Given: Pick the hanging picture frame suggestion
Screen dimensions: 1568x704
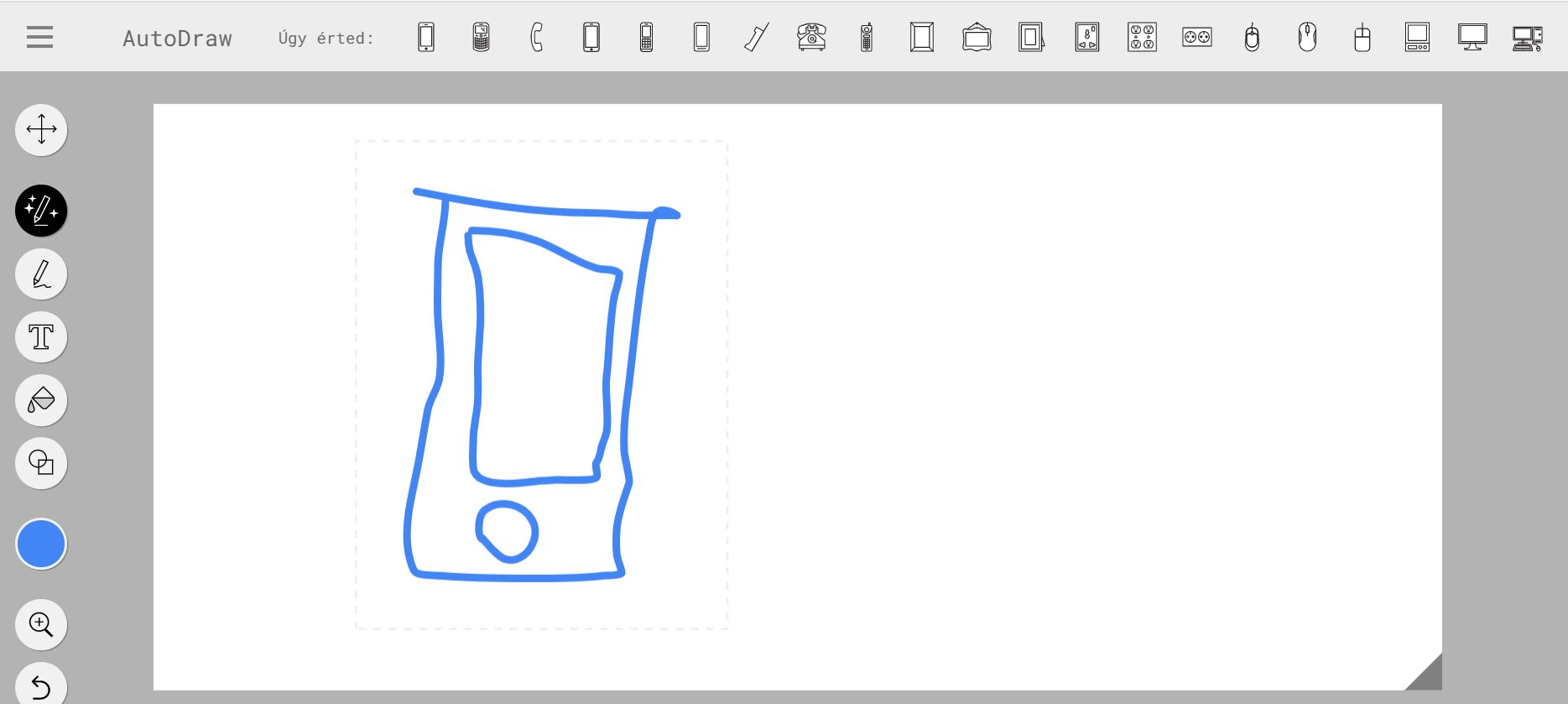Looking at the screenshot, I should pos(977,38).
